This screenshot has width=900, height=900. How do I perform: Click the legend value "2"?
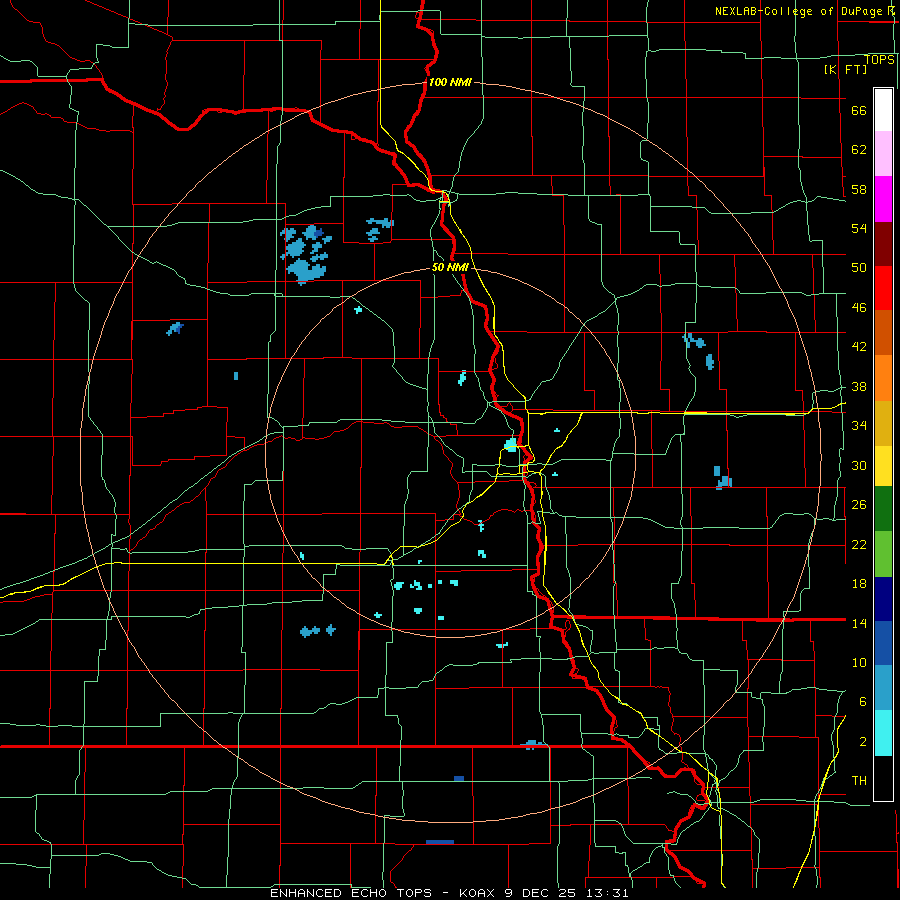click(863, 742)
